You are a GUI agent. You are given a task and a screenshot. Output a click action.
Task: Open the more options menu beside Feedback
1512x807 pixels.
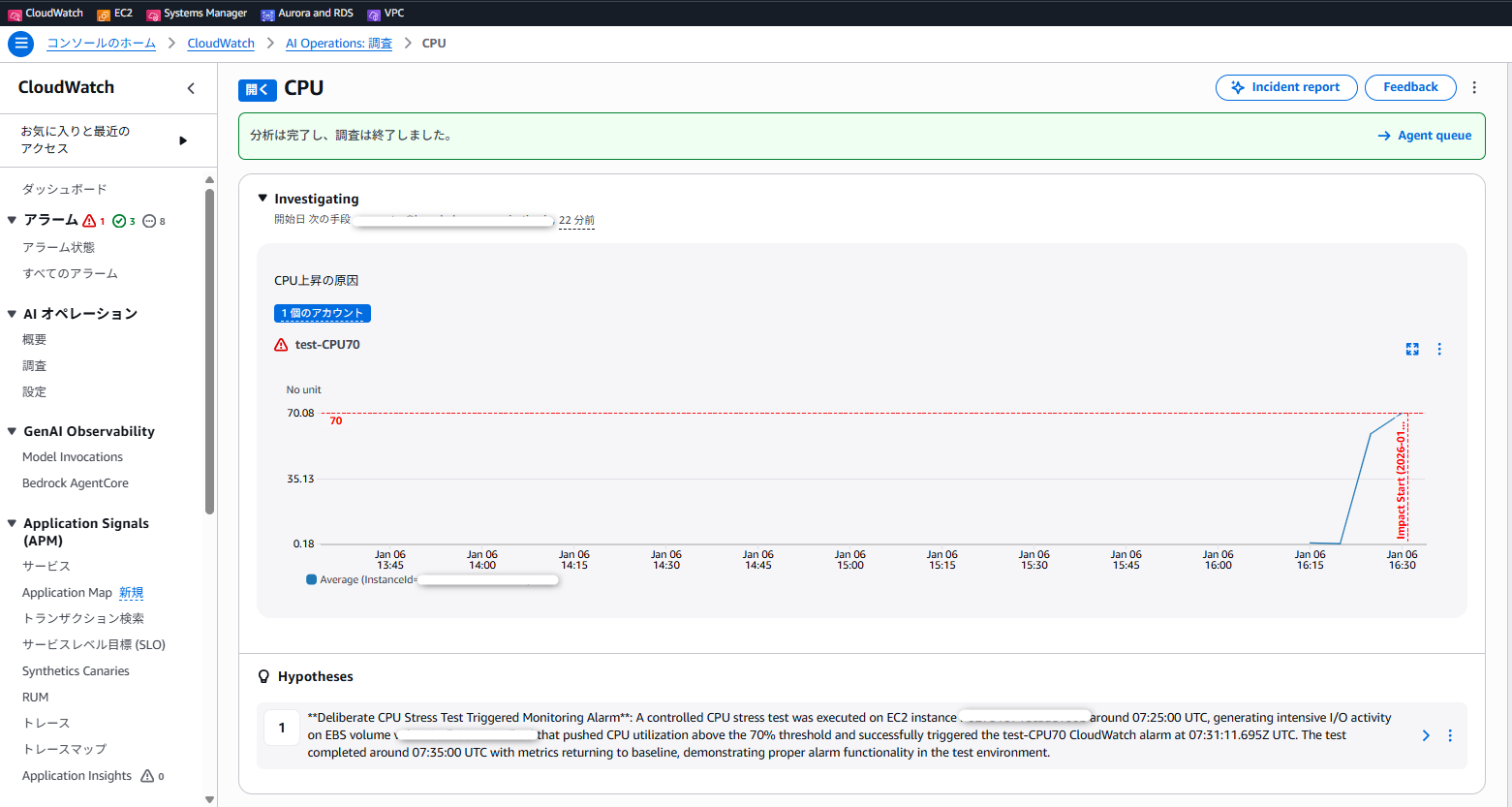click(x=1474, y=87)
